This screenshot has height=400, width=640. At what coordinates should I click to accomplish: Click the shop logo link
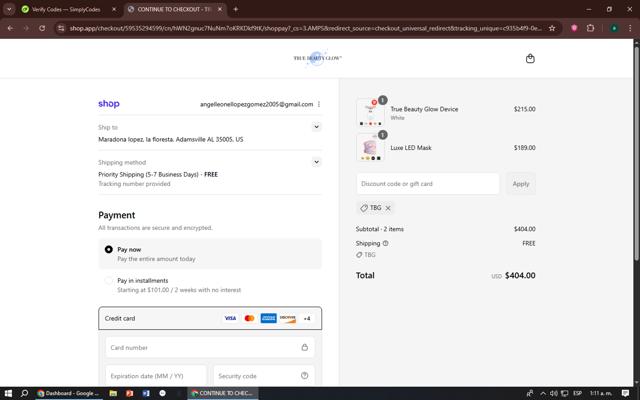click(109, 104)
